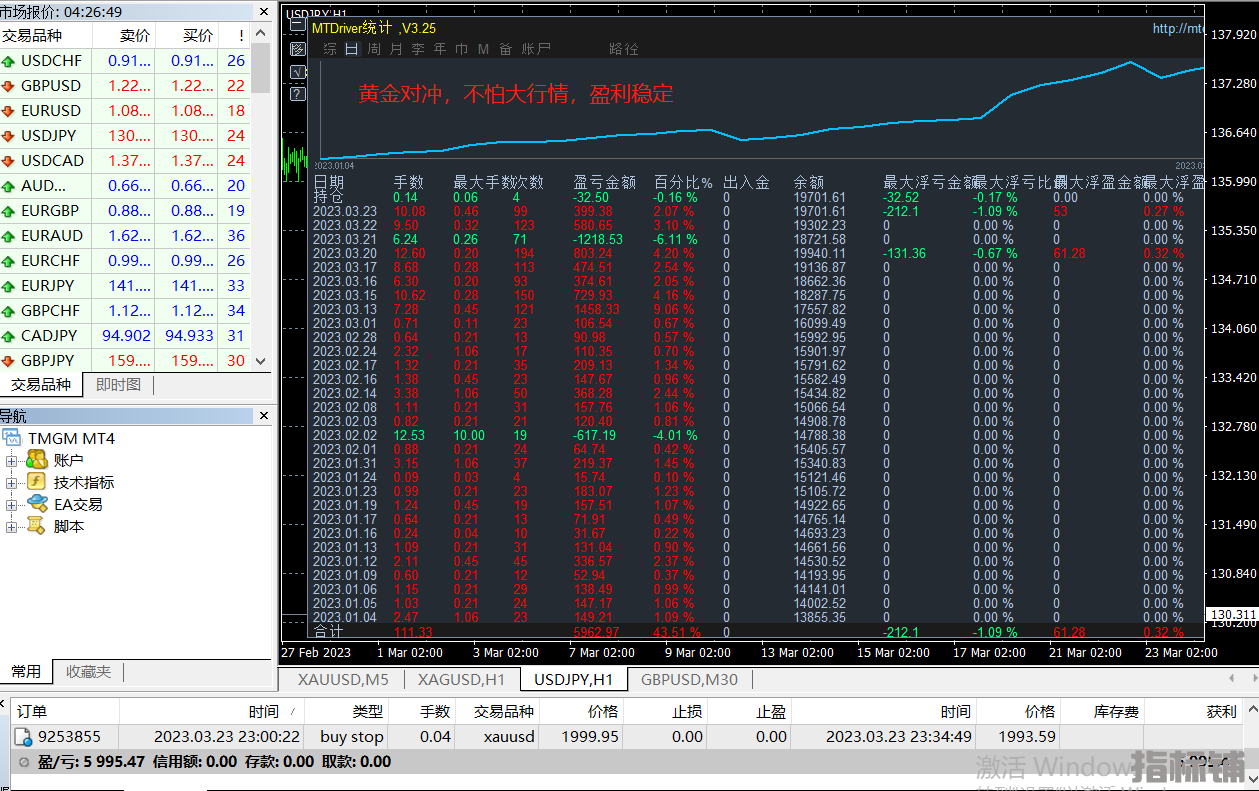
Task: Click the M button in MTDriver toolbar
Action: (484, 49)
